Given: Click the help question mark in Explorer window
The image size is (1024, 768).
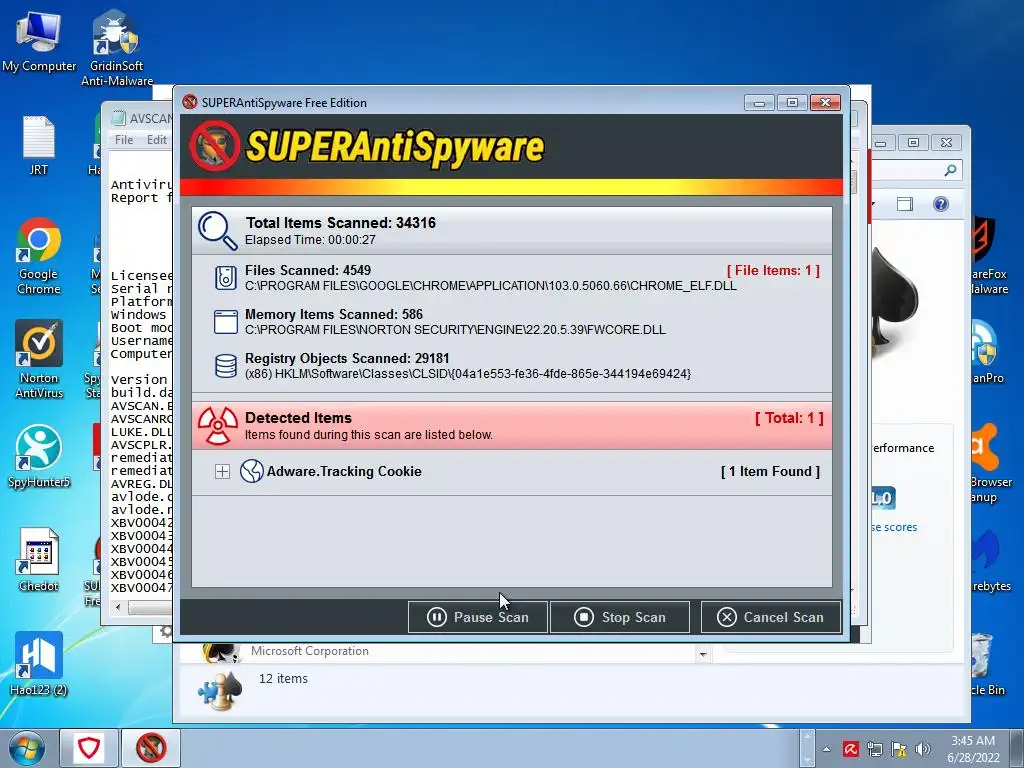Looking at the screenshot, I should [940, 204].
